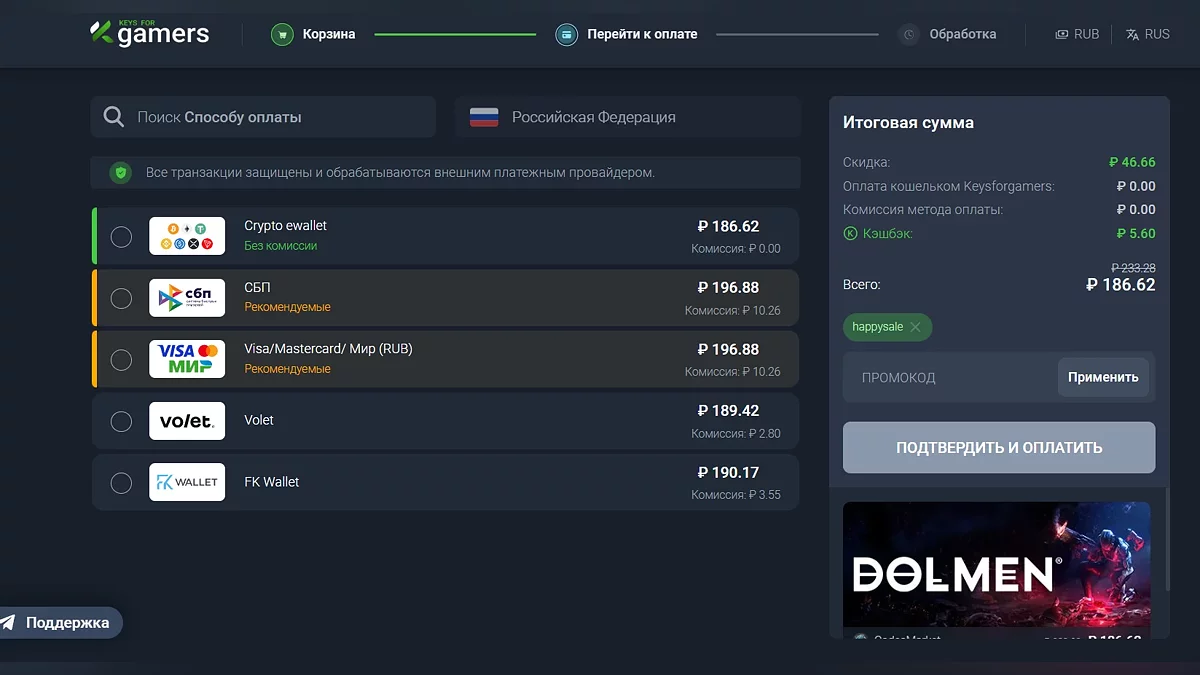
Task: Click the Visa Mastercard Мир logo
Action: pyautogui.click(x=187, y=359)
